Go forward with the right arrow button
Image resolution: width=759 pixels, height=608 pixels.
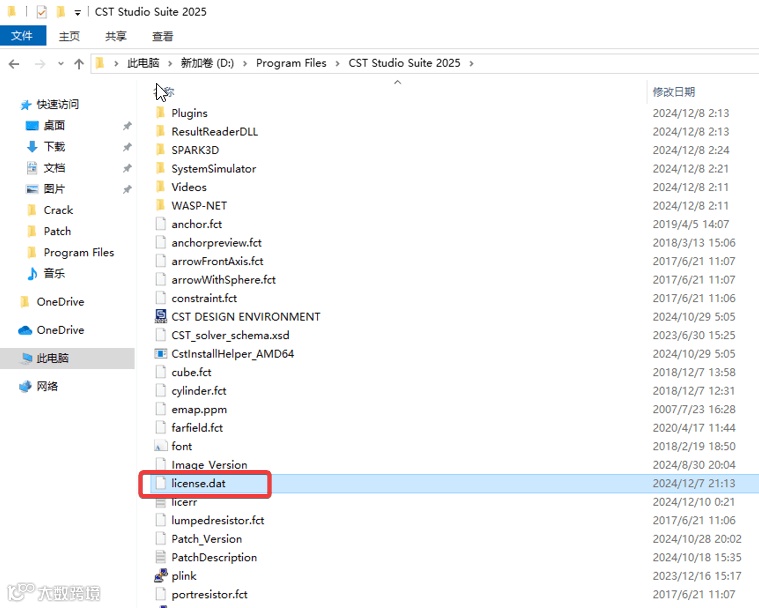[x=40, y=63]
